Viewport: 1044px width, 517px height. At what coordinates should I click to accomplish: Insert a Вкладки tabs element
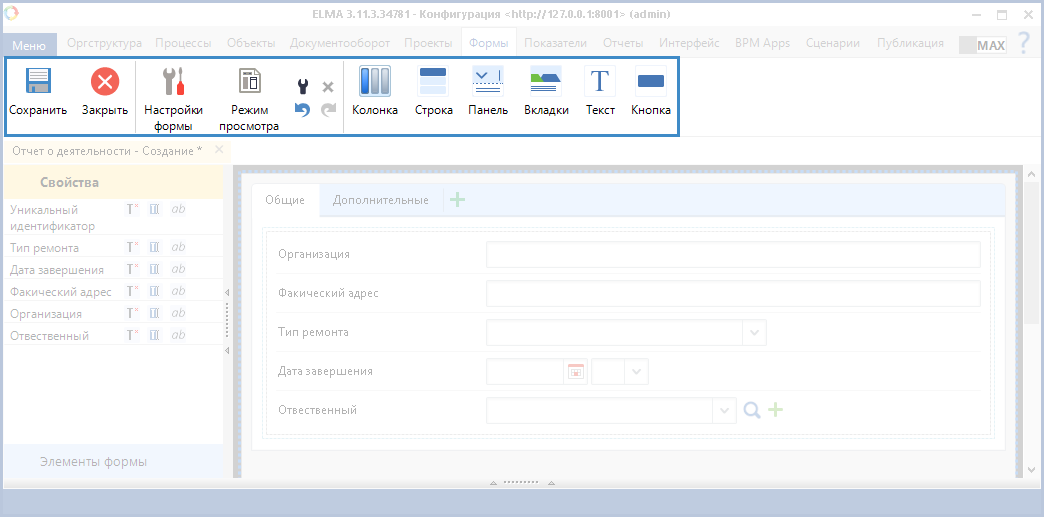(546, 82)
